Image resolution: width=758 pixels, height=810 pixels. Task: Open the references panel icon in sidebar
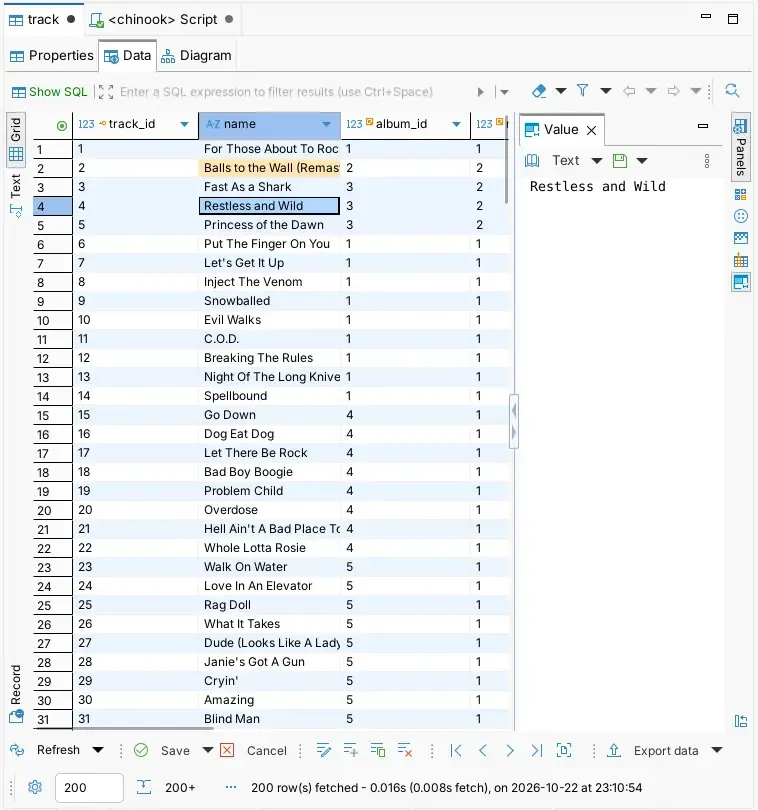(741, 238)
